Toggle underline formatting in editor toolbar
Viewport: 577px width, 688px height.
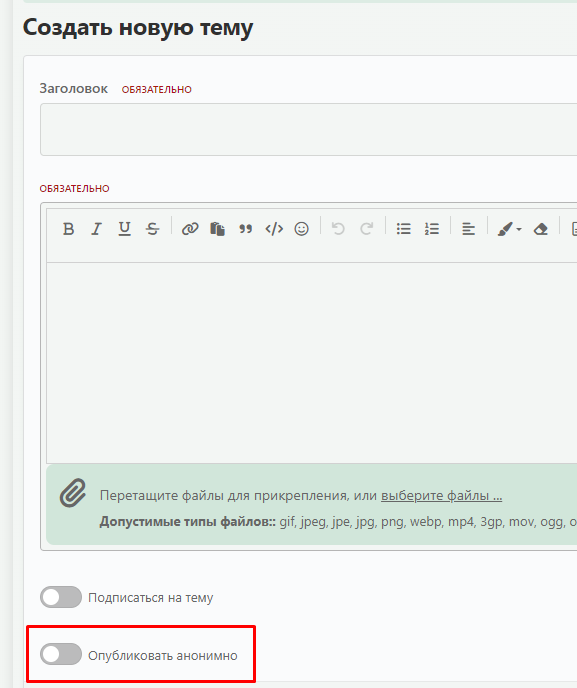(125, 229)
